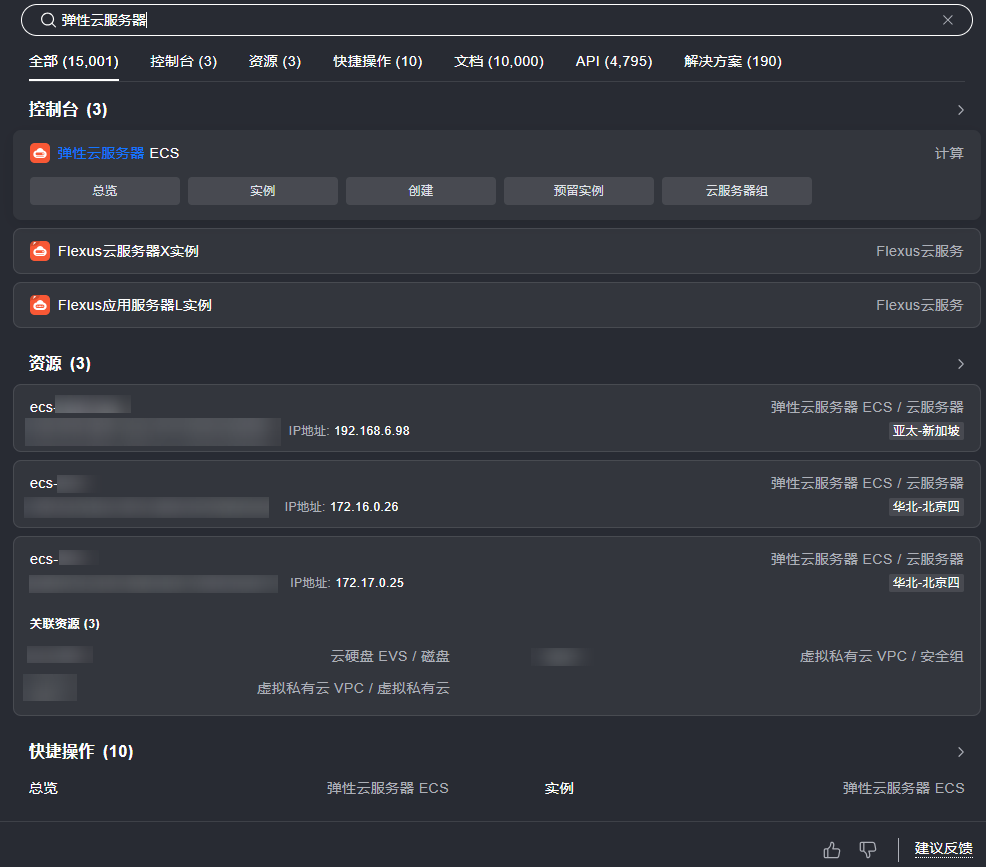The height and width of the screenshot is (867, 986).
Task: Click the 关联资源 (3) label
Action: click(x=65, y=624)
